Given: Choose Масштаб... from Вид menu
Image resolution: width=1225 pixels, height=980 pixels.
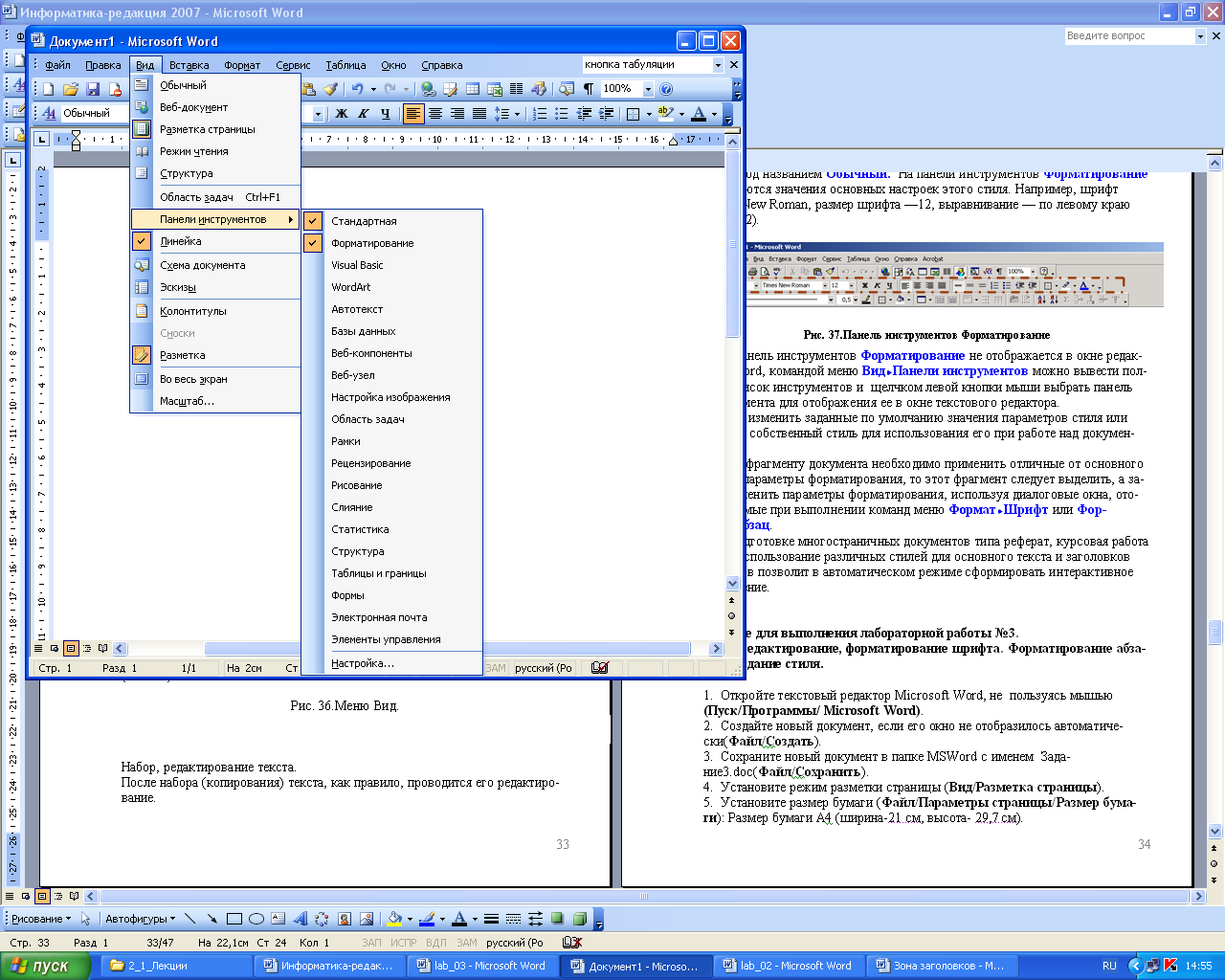Looking at the screenshot, I should pyautogui.click(x=215, y=401).
